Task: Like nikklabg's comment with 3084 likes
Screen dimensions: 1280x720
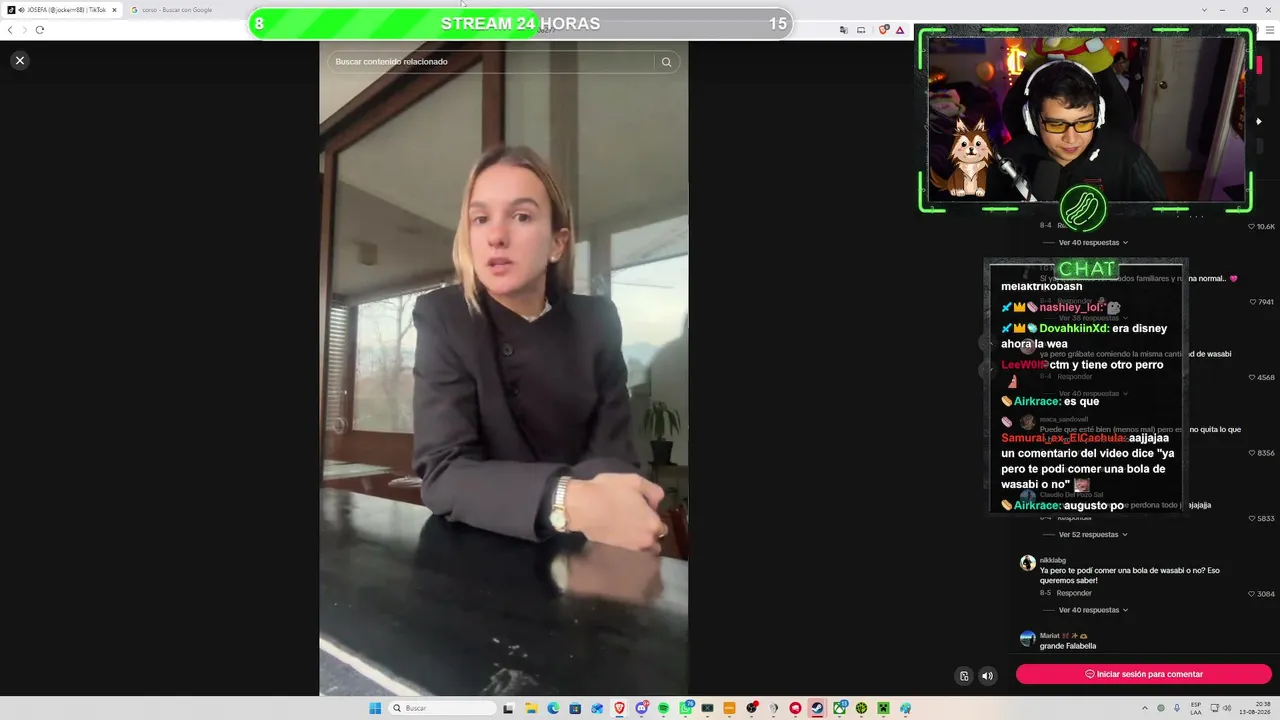Action: (x=1252, y=594)
